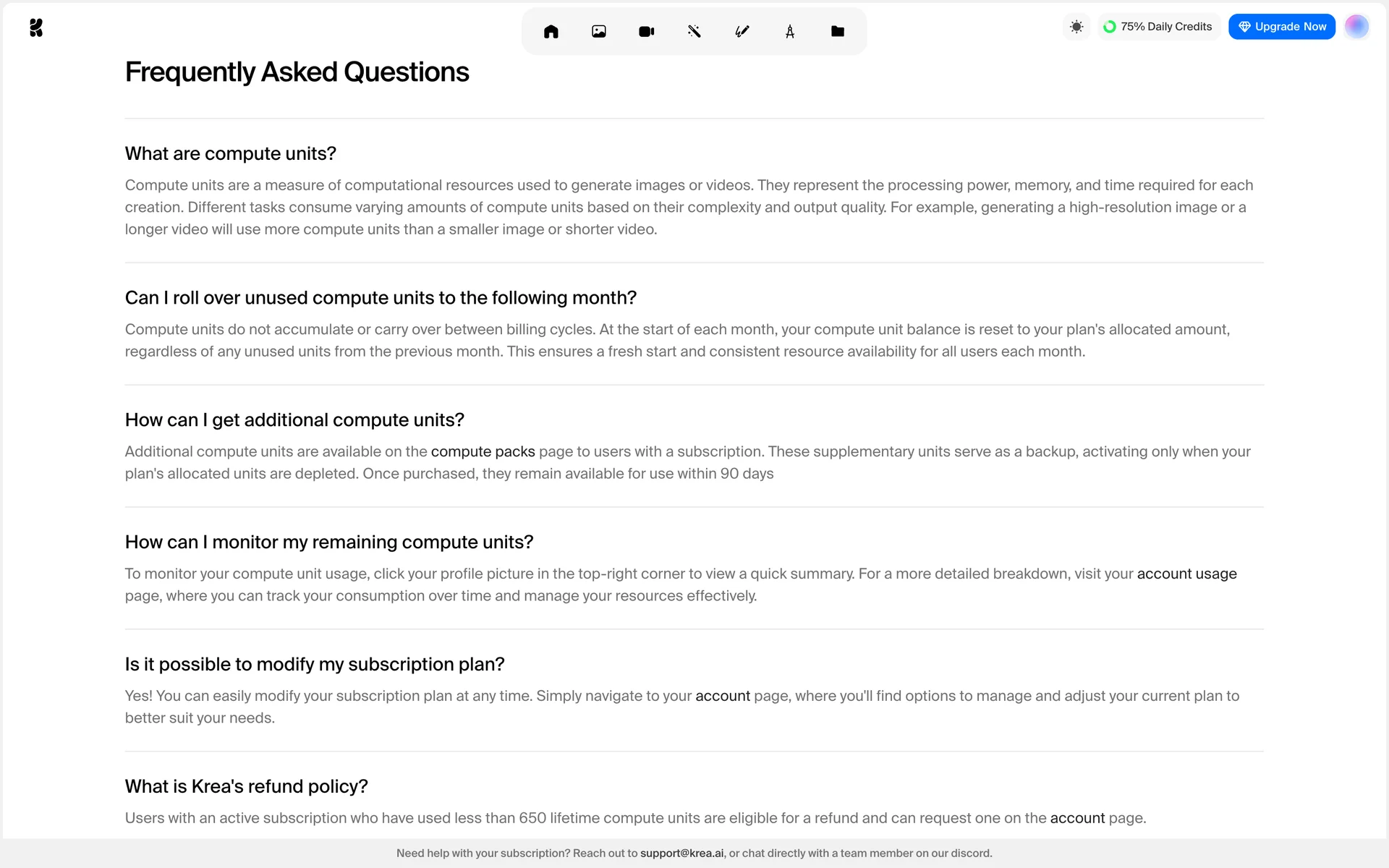
Task: Click the 75% Daily Credits indicator
Action: click(1158, 27)
